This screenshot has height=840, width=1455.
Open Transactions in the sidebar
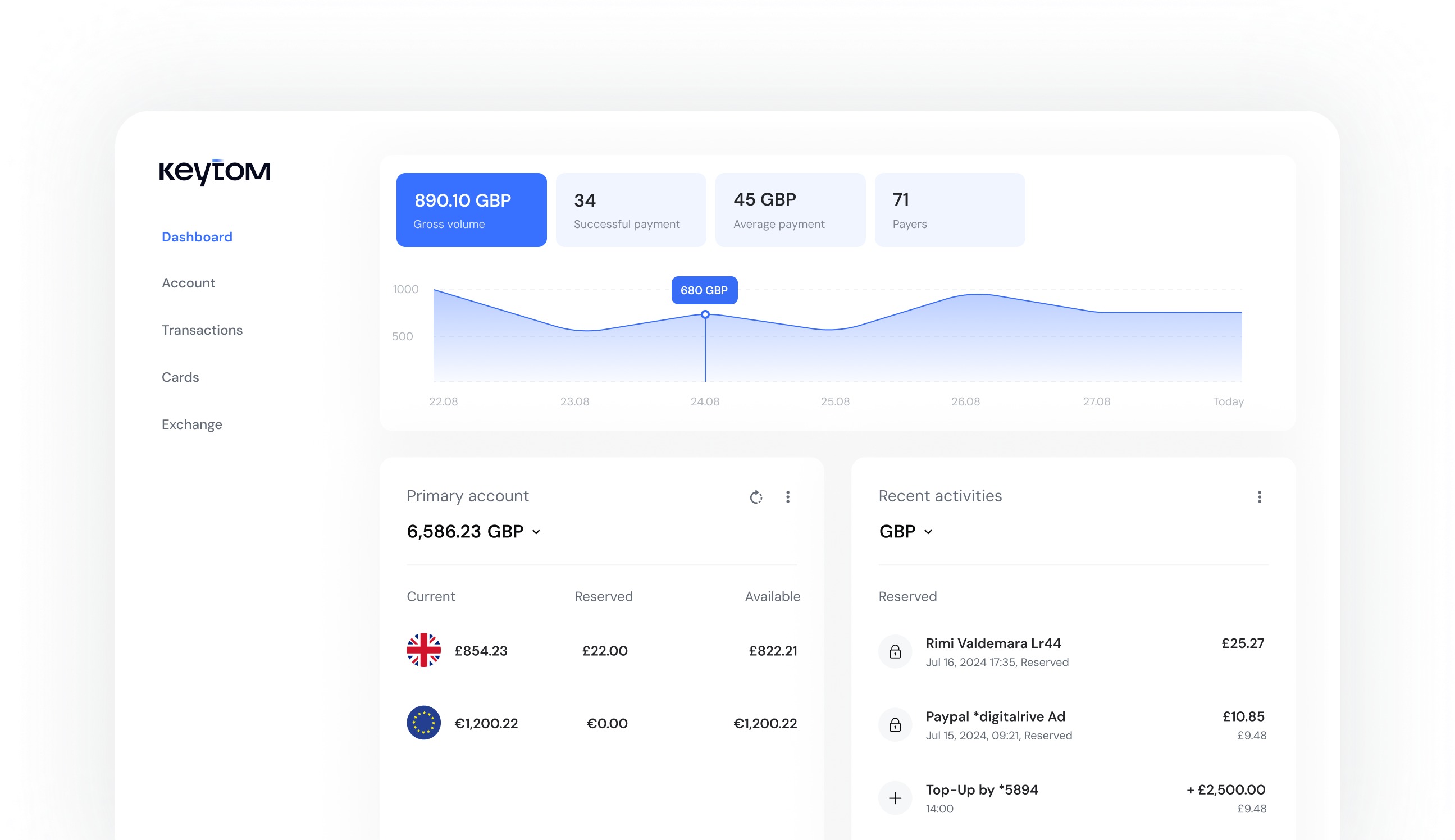202,330
